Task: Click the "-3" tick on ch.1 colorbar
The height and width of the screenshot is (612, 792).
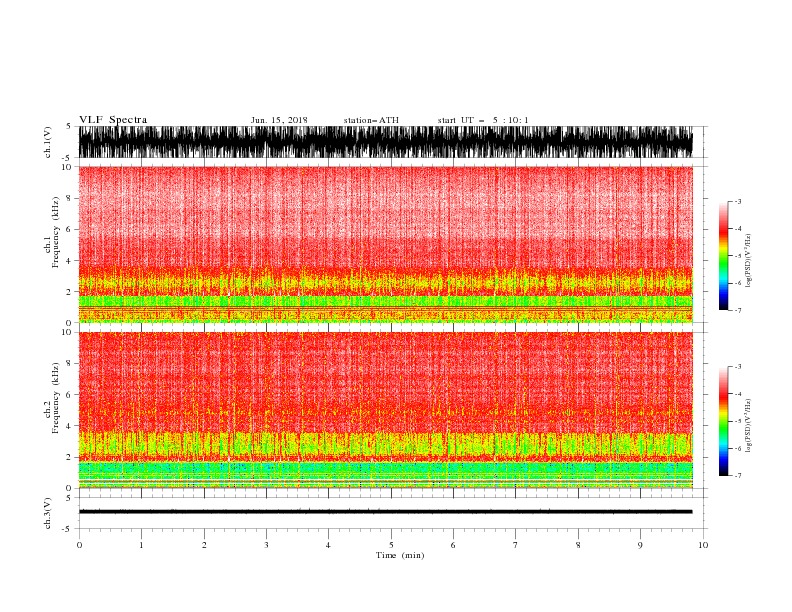Action: (x=738, y=201)
